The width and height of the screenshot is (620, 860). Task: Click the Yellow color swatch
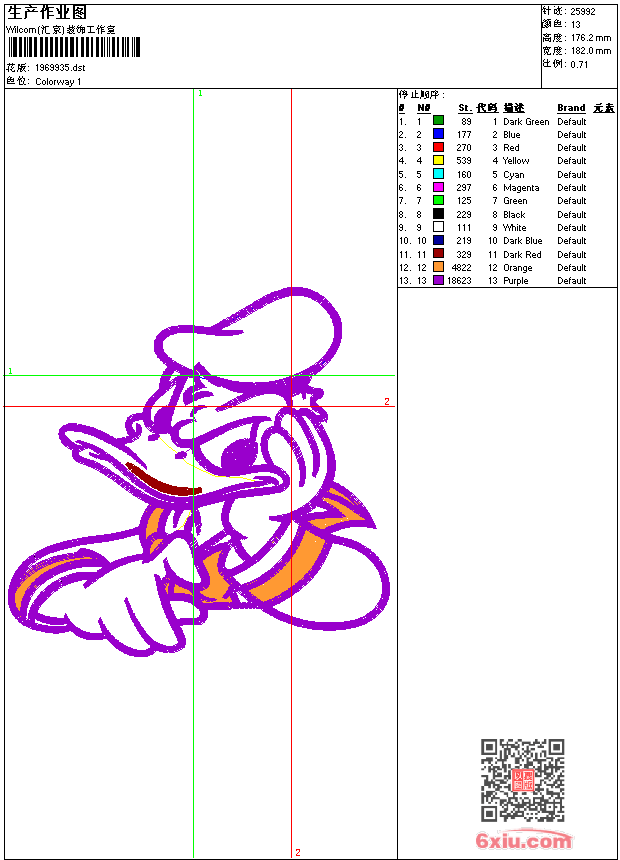tap(438, 160)
